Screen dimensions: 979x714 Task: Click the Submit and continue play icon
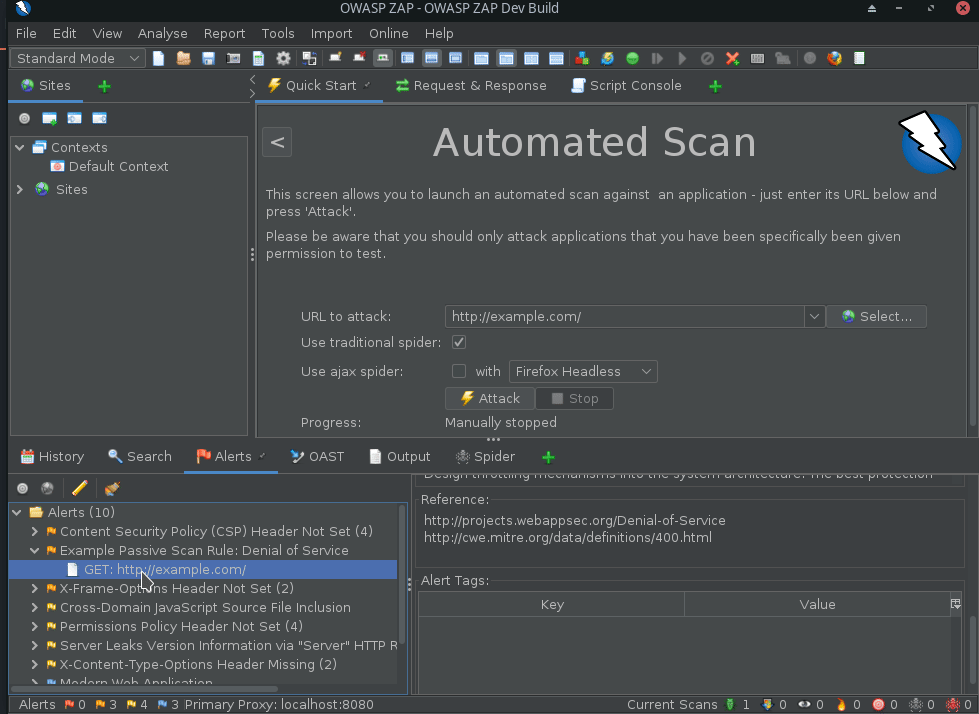tap(682, 59)
